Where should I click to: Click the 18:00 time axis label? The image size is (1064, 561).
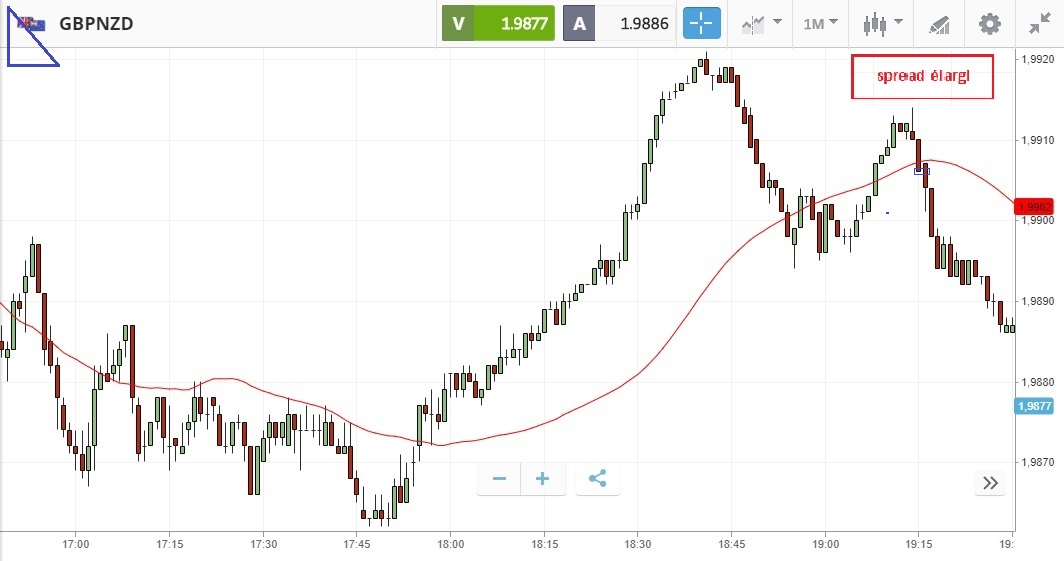(450, 545)
